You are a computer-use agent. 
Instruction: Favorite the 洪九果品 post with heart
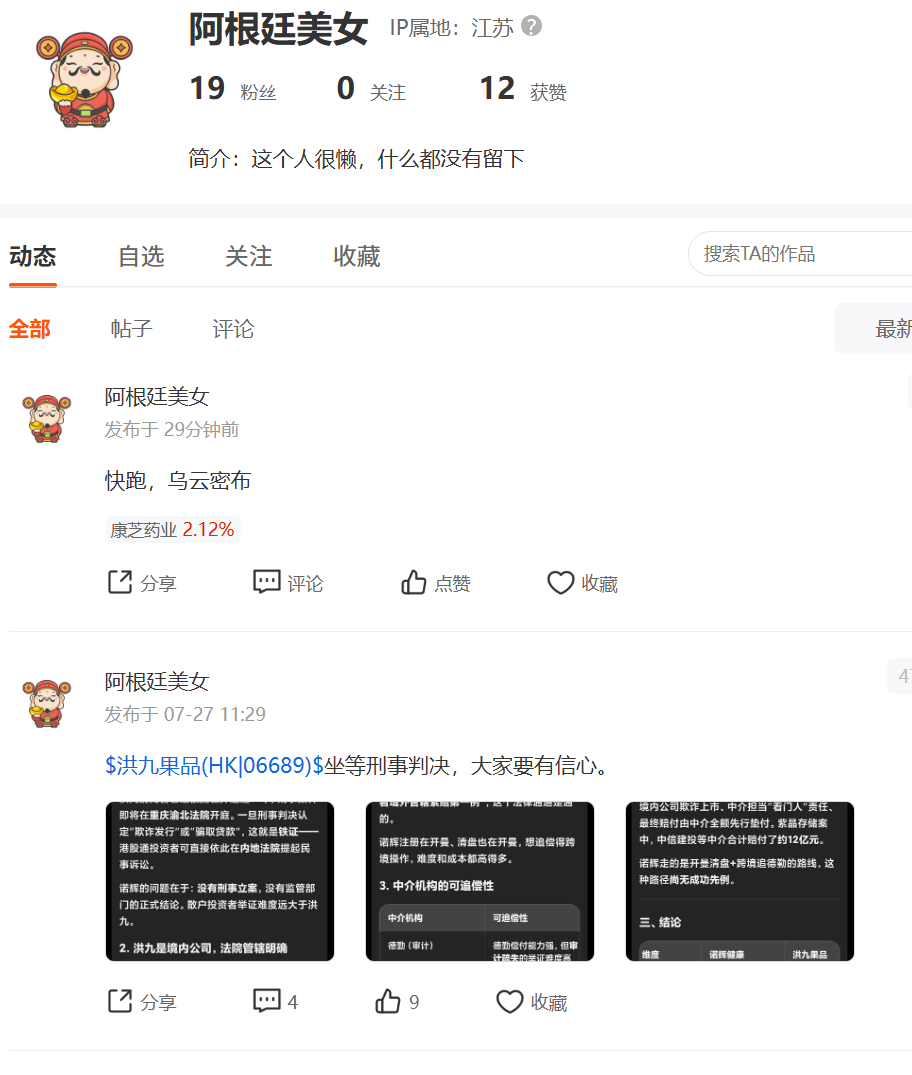pyautogui.click(x=531, y=1002)
